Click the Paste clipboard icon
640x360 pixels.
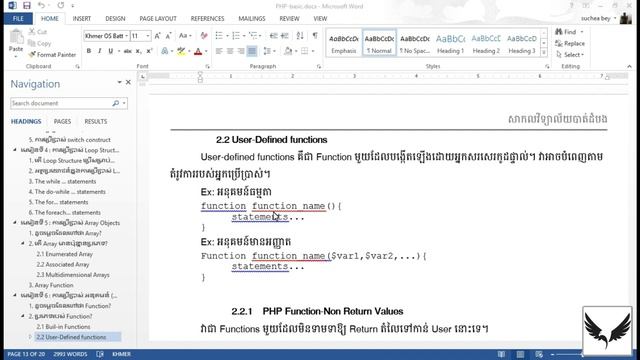(x=16, y=38)
